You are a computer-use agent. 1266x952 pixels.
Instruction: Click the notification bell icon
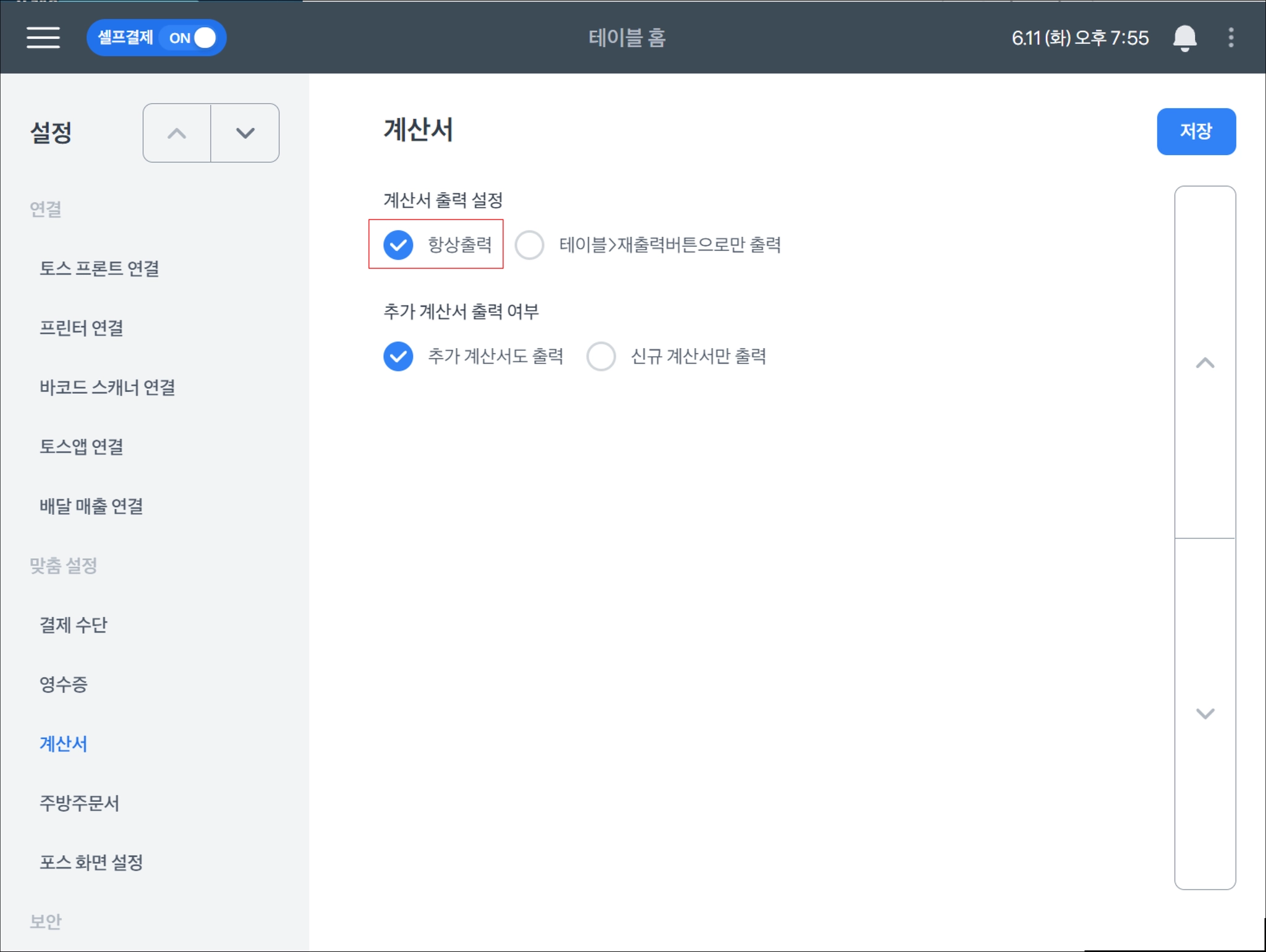[1184, 38]
